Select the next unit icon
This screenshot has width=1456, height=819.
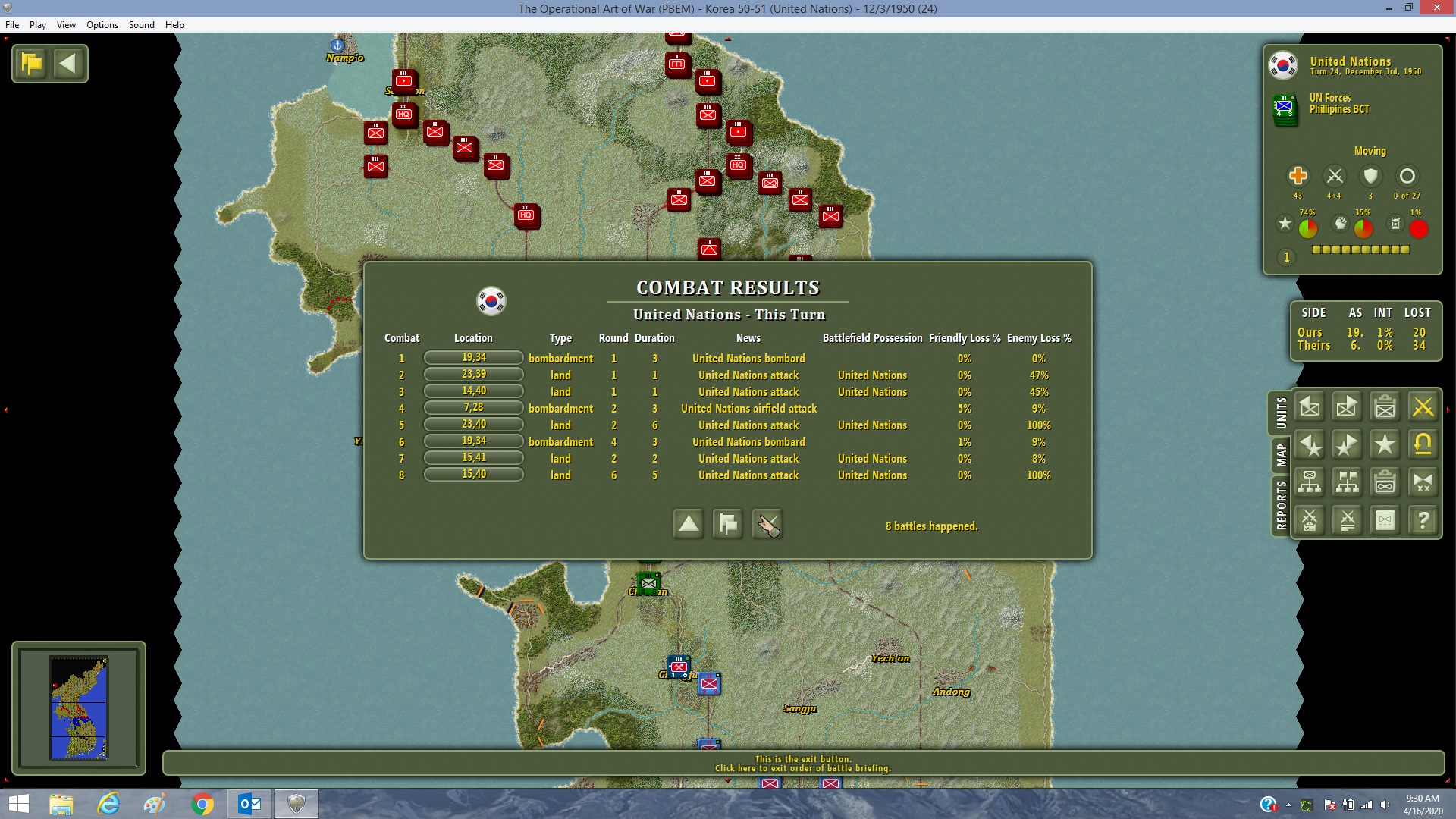pyautogui.click(x=1348, y=407)
